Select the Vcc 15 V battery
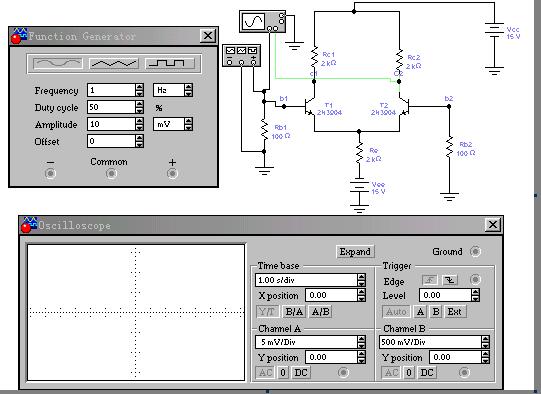 (x=494, y=30)
